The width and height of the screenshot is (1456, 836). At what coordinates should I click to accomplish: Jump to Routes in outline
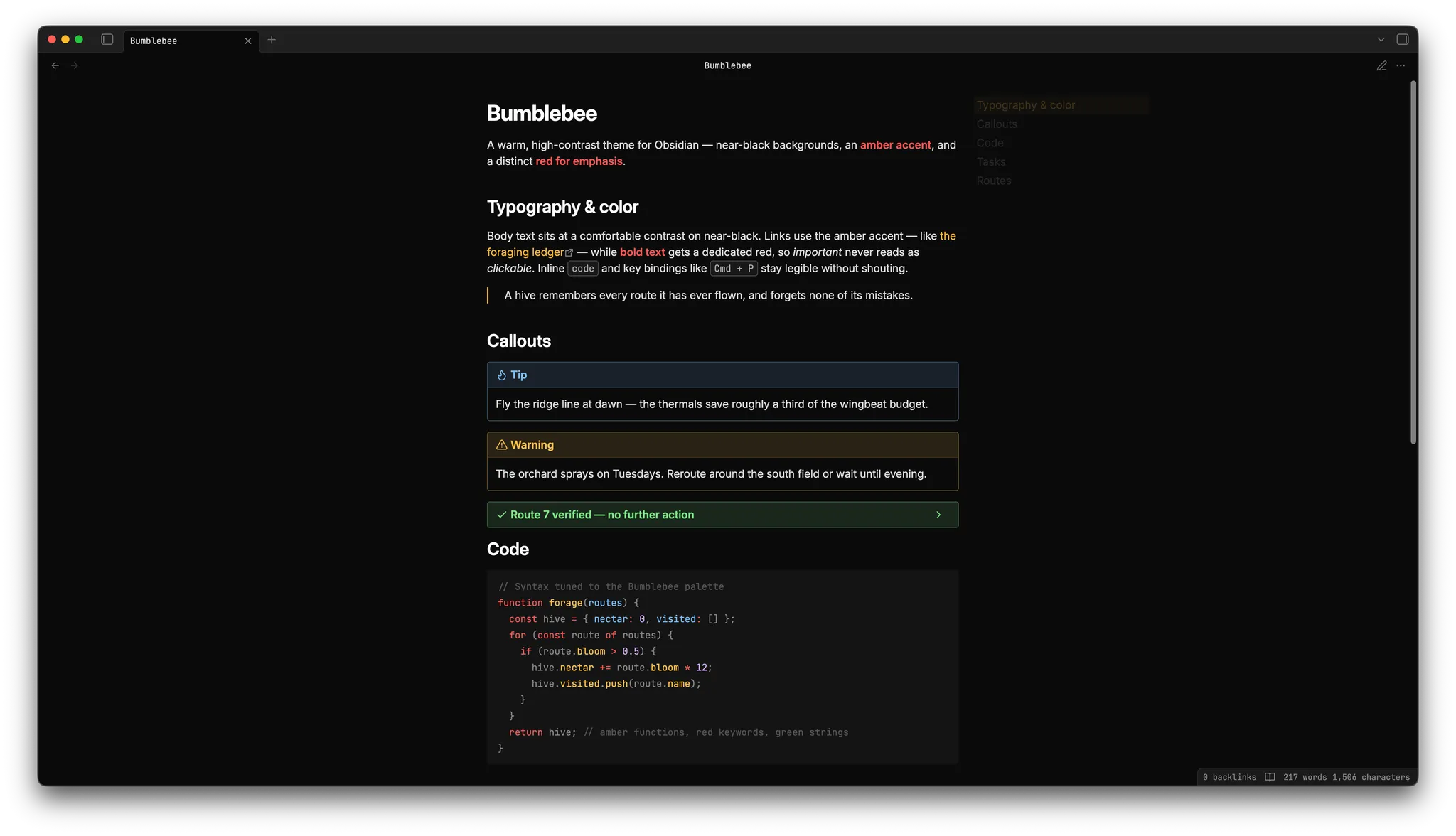(994, 181)
